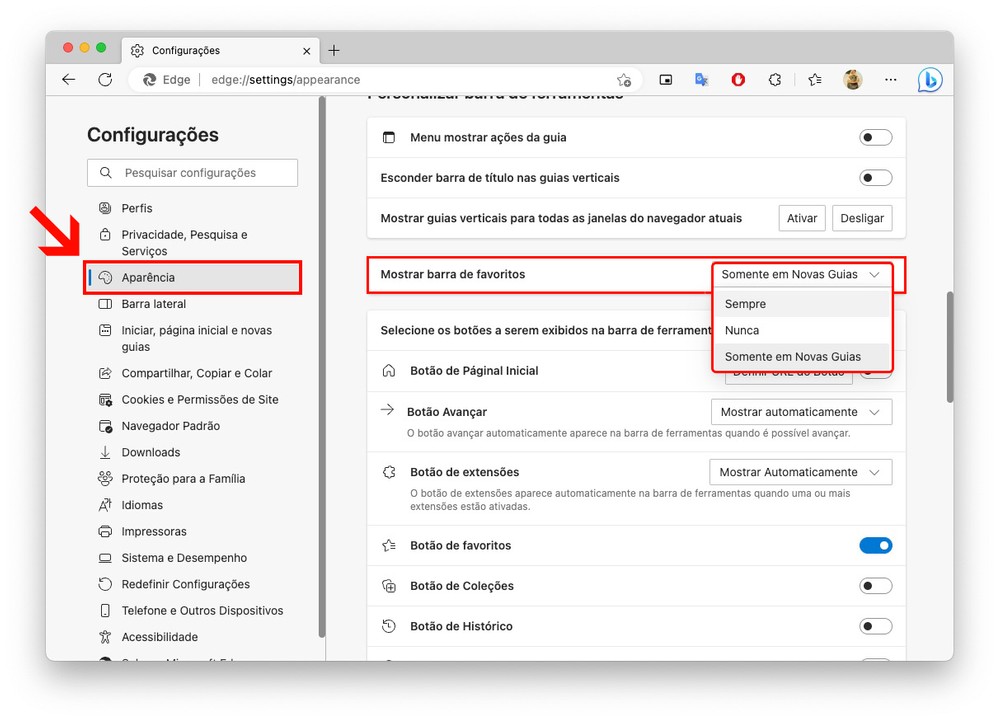
Task: Open a new tab with plus button
Action: pyautogui.click(x=334, y=50)
